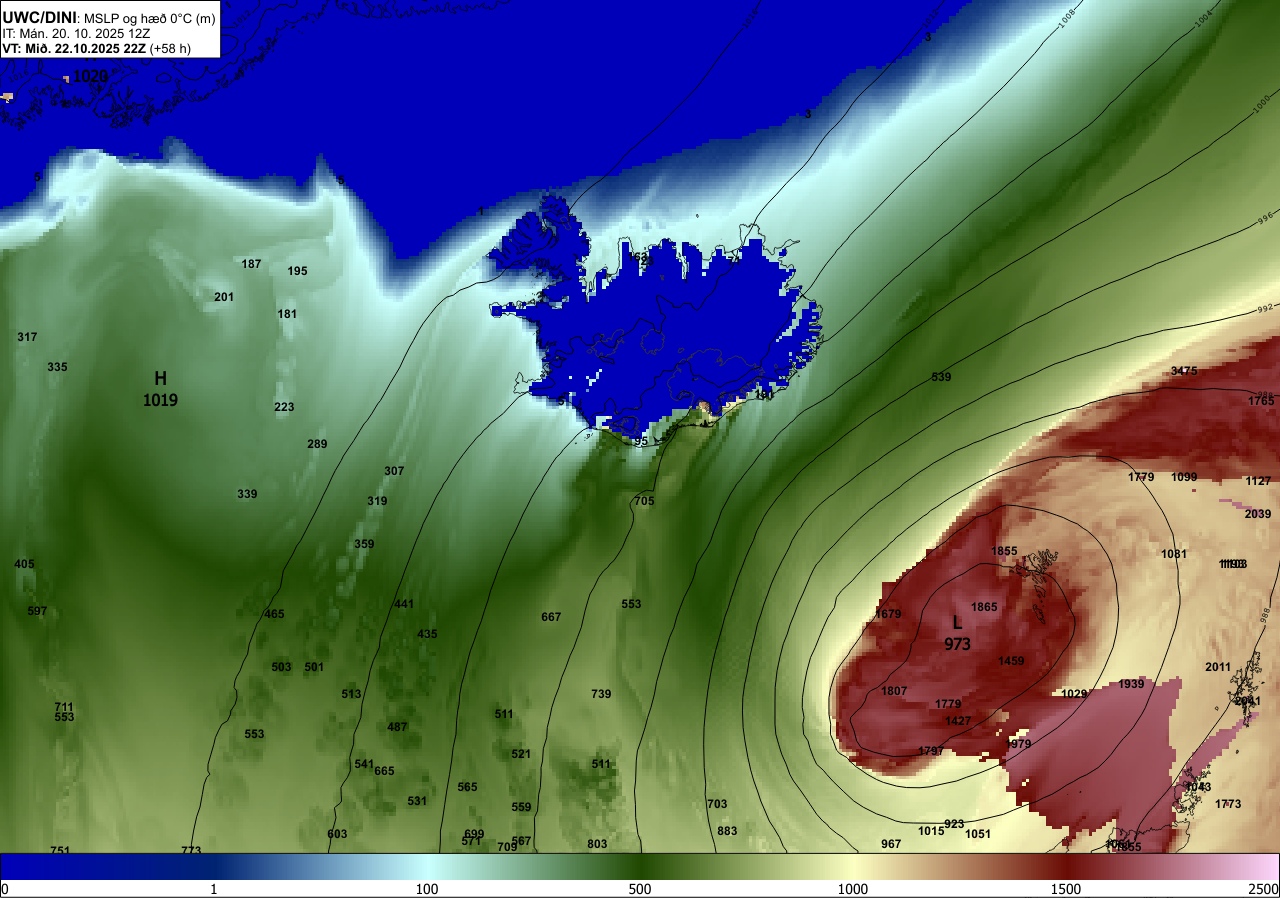The image size is (1280, 898).
Task: Click the '705' value south of Iceland
Action: click(x=644, y=501)
